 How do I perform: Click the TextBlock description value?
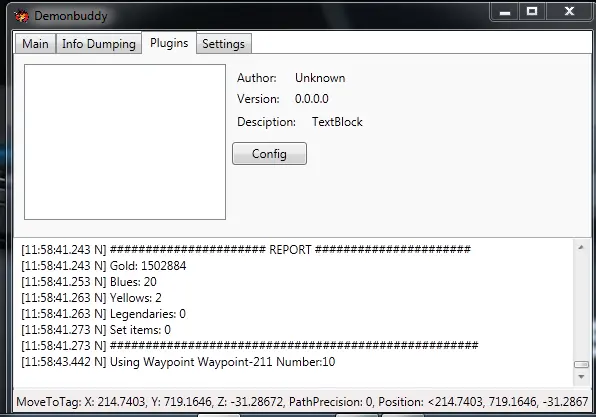[x=337, y=122]
